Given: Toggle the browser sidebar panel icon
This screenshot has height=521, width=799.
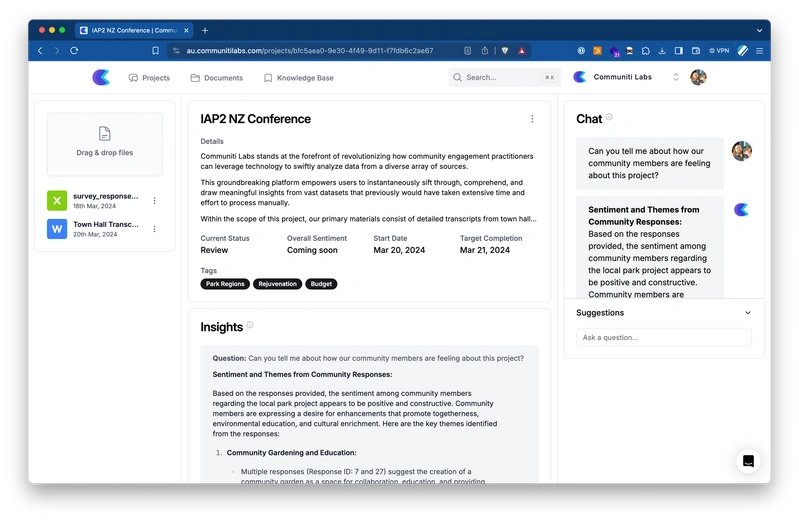Looking at the screenshot, I should click(x=679, y=50).
